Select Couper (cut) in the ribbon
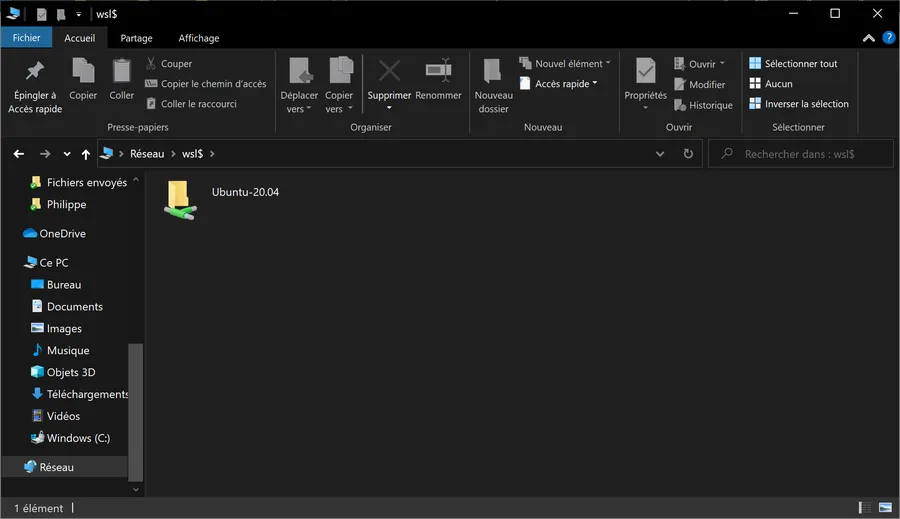Image resolution: width=900 pixels, height=519 pixels. pyautogui.click(x=169, y=64)
